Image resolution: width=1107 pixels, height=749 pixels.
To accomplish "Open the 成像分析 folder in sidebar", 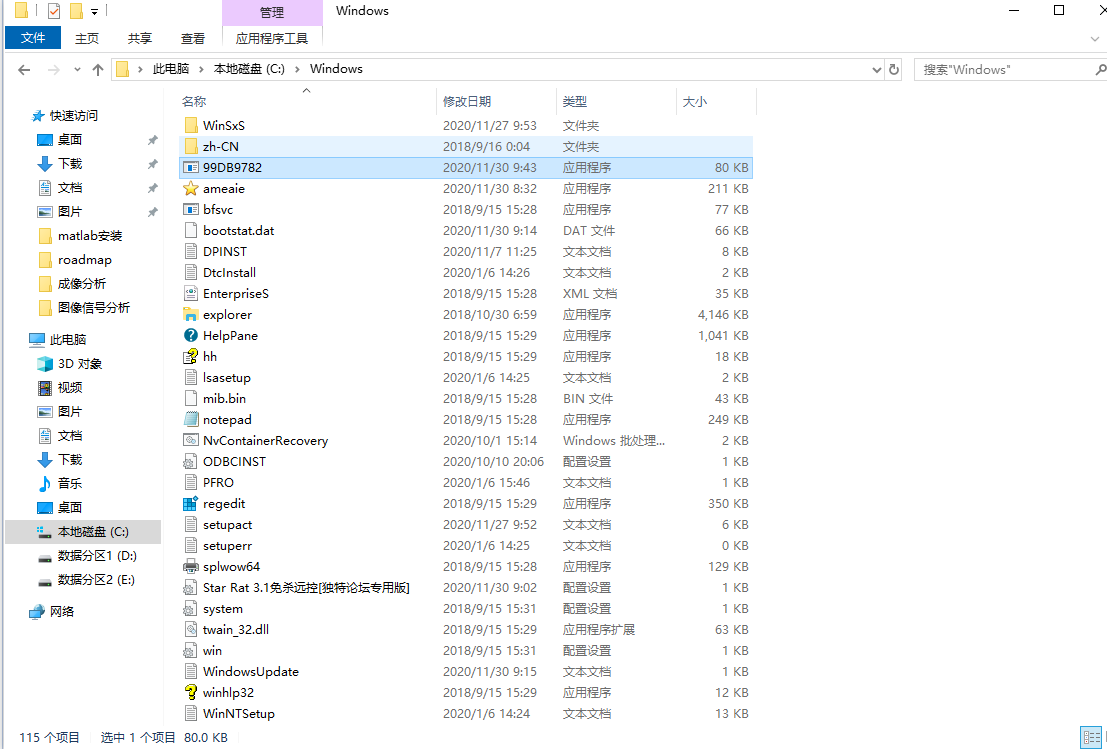I will (x=82, y=283).
